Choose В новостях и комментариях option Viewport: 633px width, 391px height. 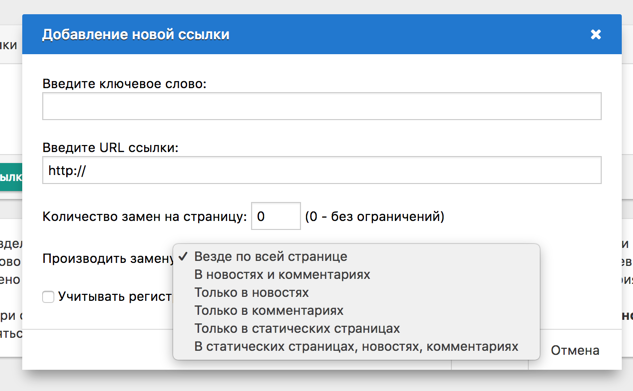tap(356, 275)
